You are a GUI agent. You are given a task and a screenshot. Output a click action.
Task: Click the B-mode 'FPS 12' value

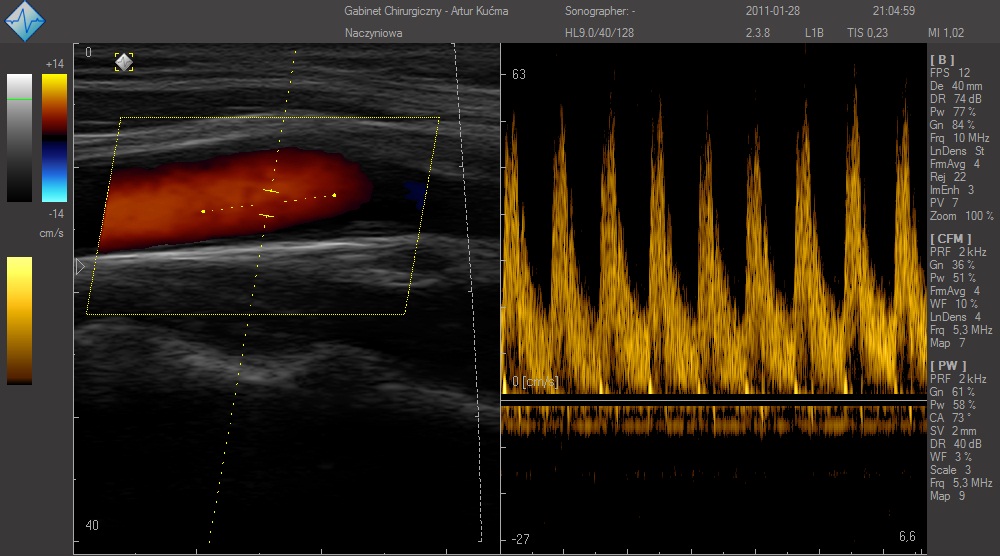click(950, 73)
